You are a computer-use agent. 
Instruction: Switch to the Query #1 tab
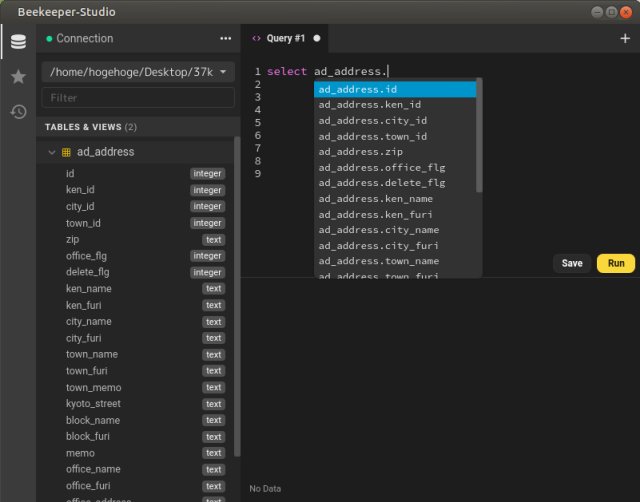pyautogui.click(x=285, y=38)
